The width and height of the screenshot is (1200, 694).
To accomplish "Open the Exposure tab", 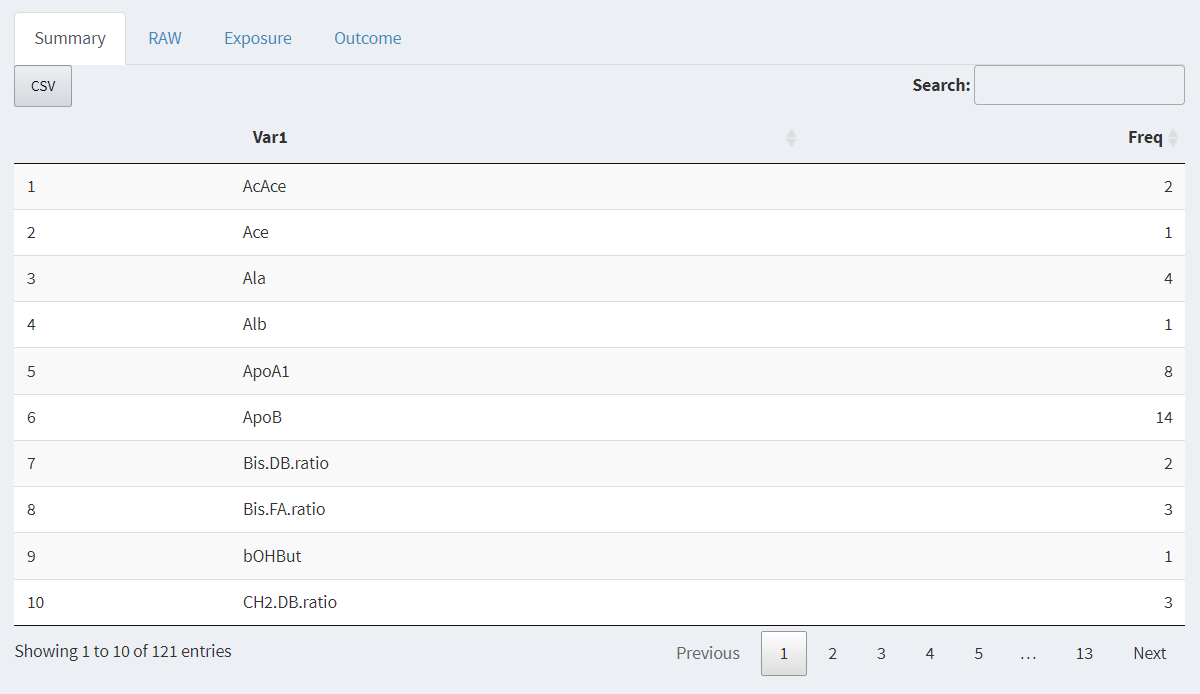I will pos(258,39).
